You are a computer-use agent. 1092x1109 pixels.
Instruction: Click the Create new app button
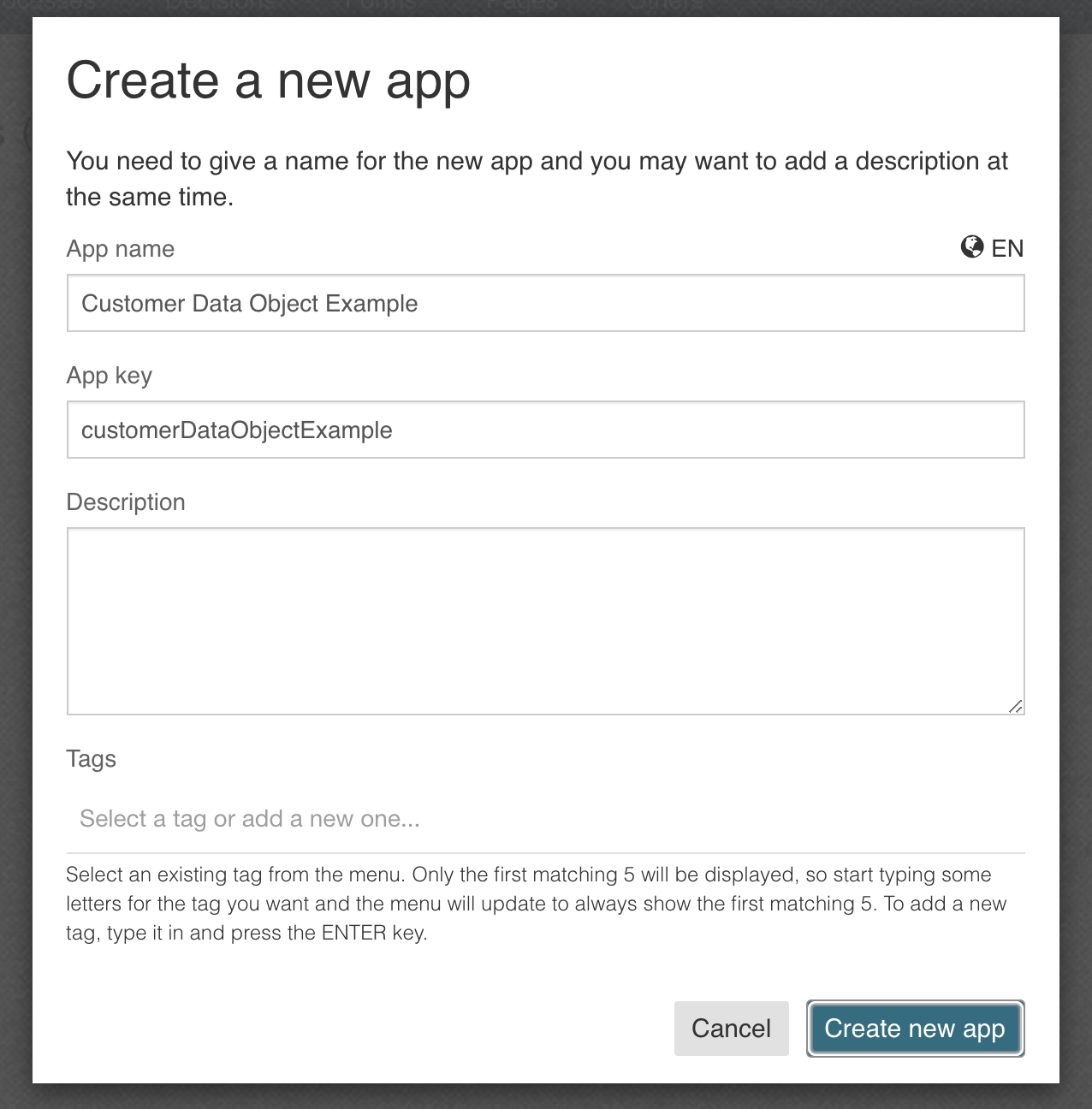tap(915, 1029)
